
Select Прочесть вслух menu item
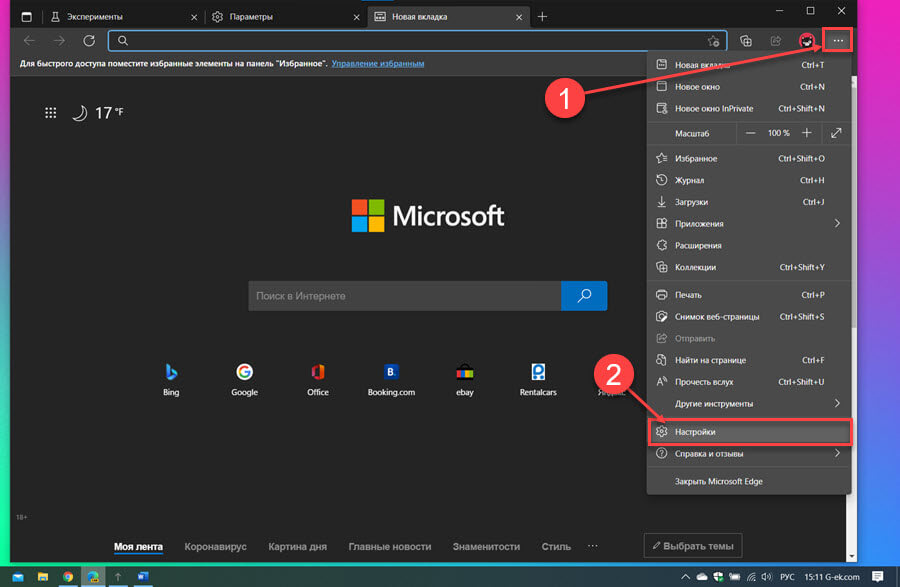tap(748, 382)
